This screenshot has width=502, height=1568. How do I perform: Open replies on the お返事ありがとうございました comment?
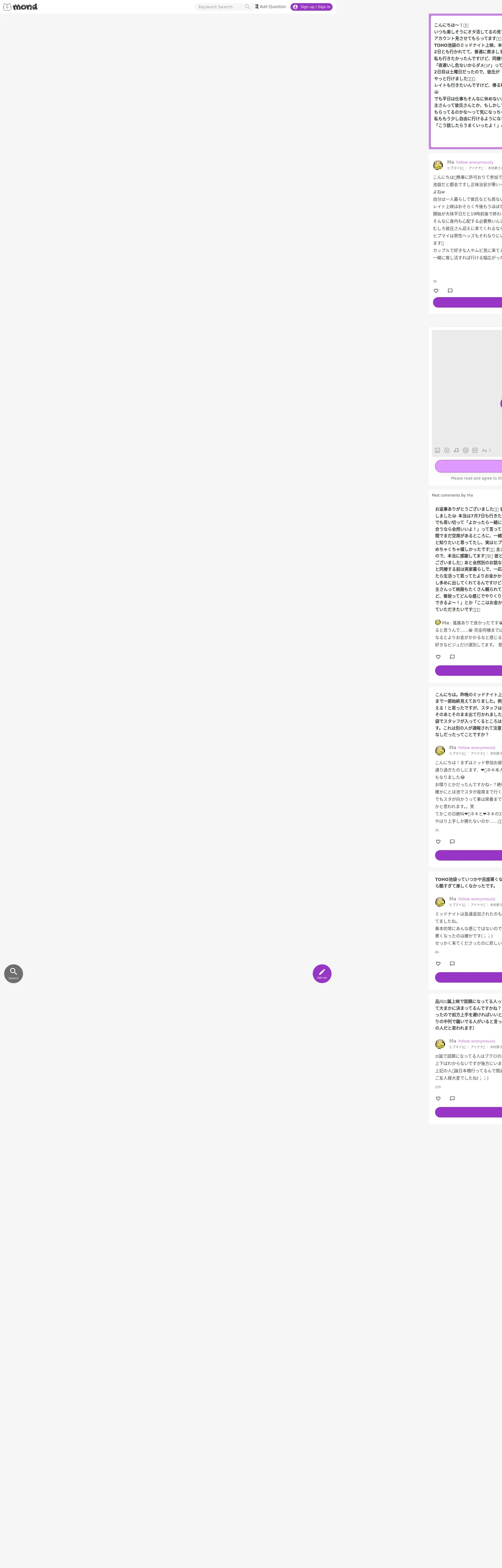[x=452, y=657]
